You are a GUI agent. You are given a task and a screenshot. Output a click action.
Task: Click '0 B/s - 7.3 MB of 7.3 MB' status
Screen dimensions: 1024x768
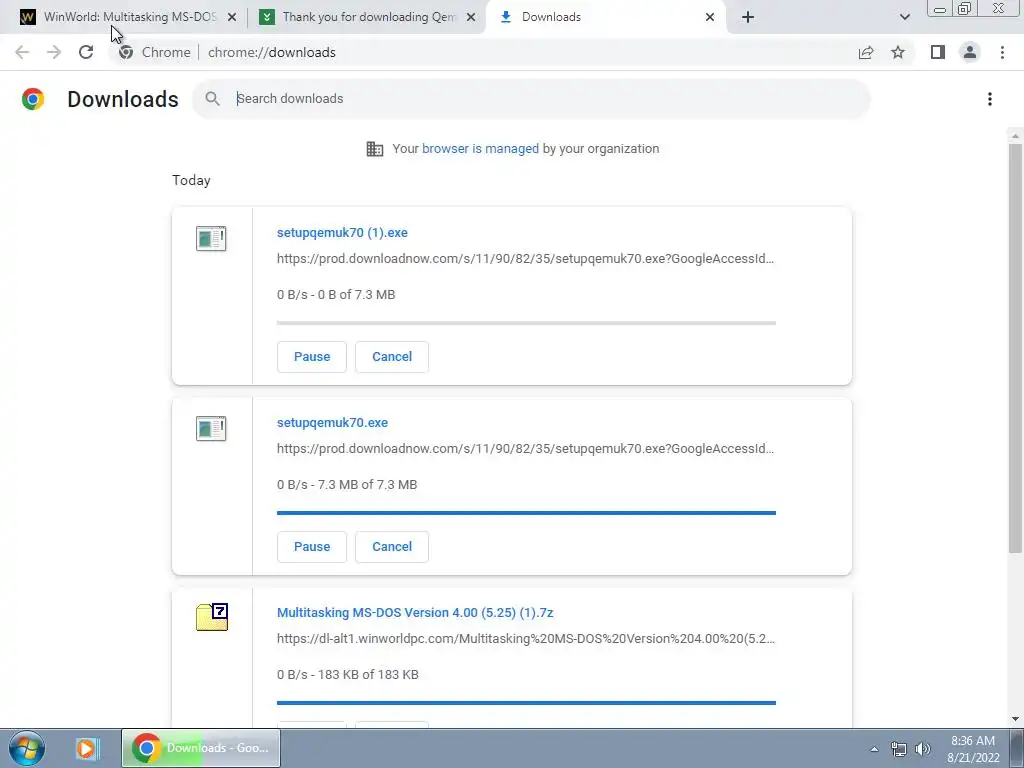pyautogui.click(x=347, y=485)
